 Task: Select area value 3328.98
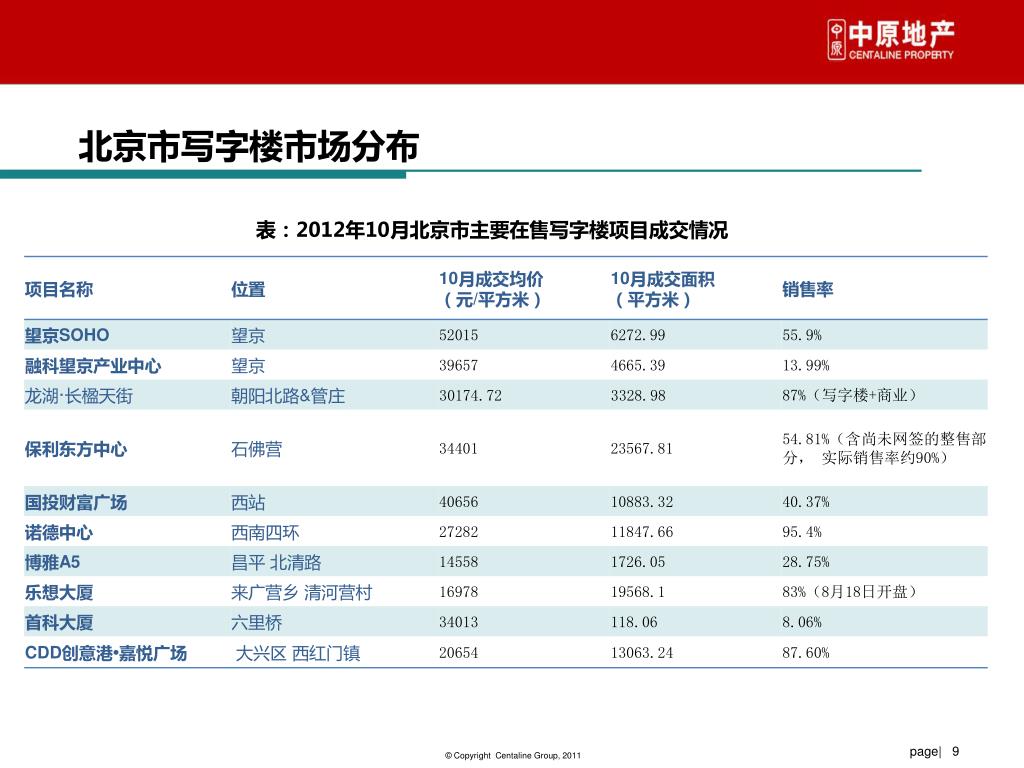tap(638, 395)
